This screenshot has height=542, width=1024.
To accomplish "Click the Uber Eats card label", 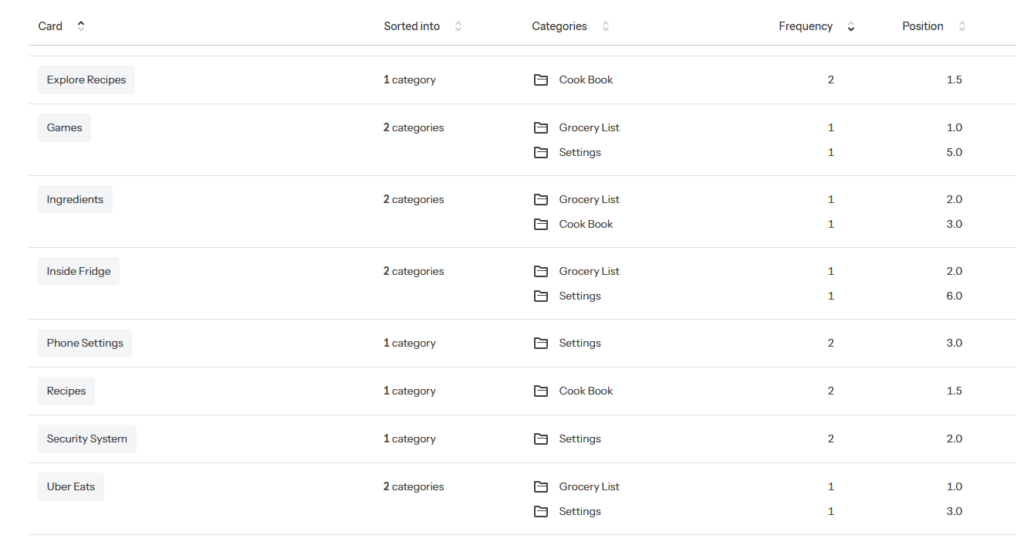I will (71, 487).
